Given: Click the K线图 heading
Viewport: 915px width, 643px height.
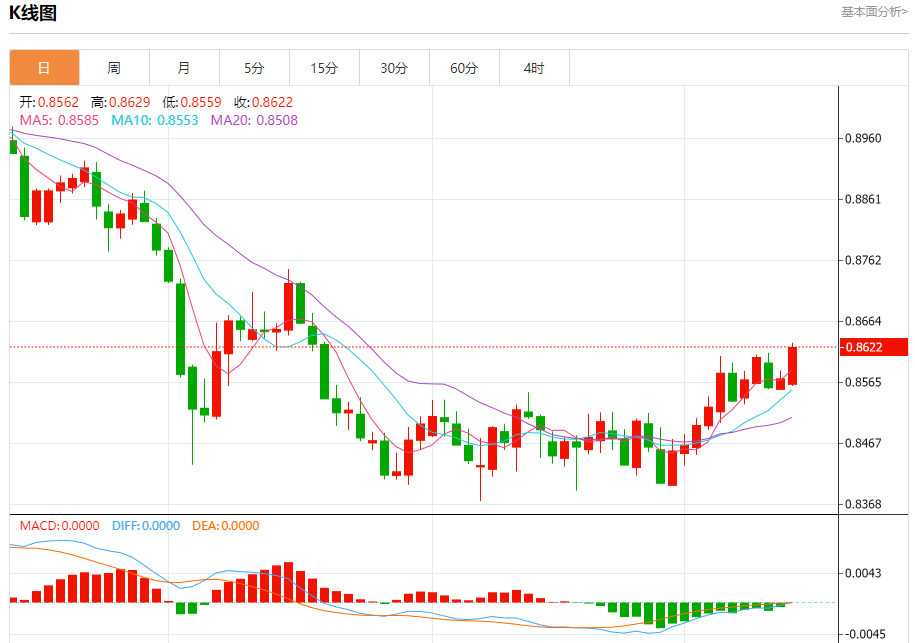Looking at the screenshot, I should click(33, 13).
